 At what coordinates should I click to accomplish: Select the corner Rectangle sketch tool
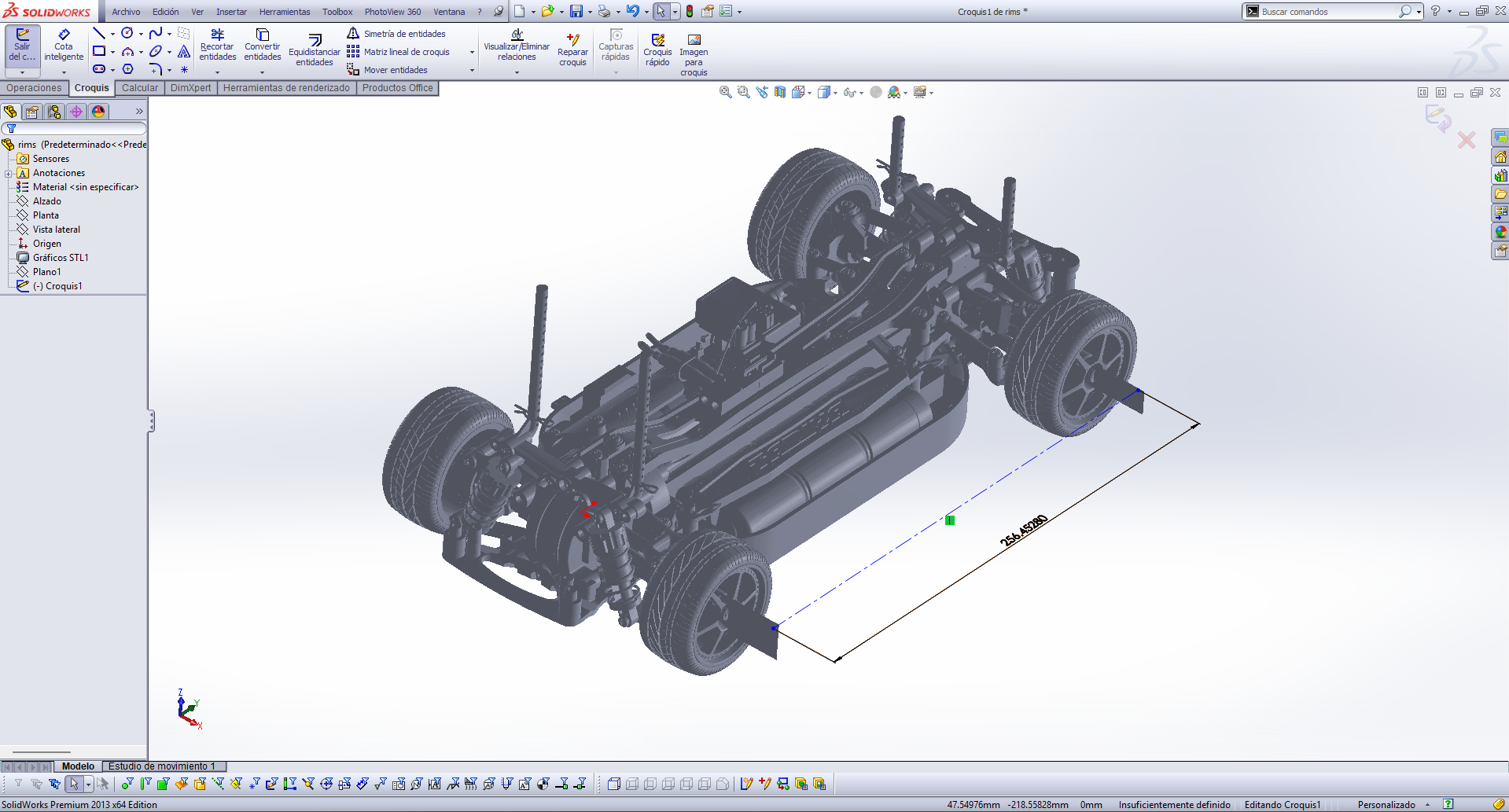99,51
